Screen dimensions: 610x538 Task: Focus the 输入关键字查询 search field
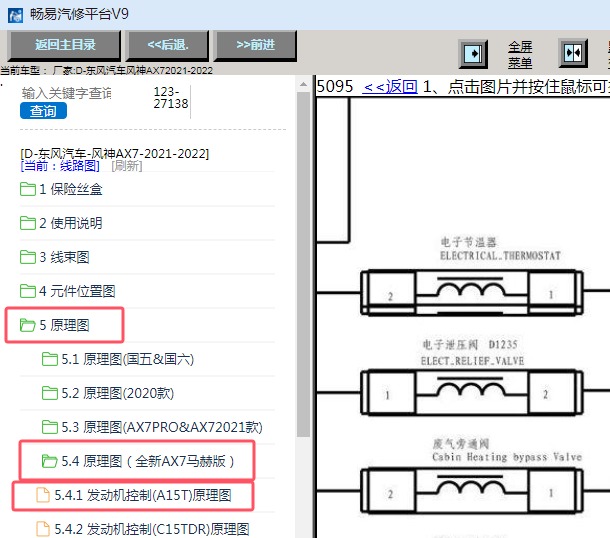click(x=67, y=93)
